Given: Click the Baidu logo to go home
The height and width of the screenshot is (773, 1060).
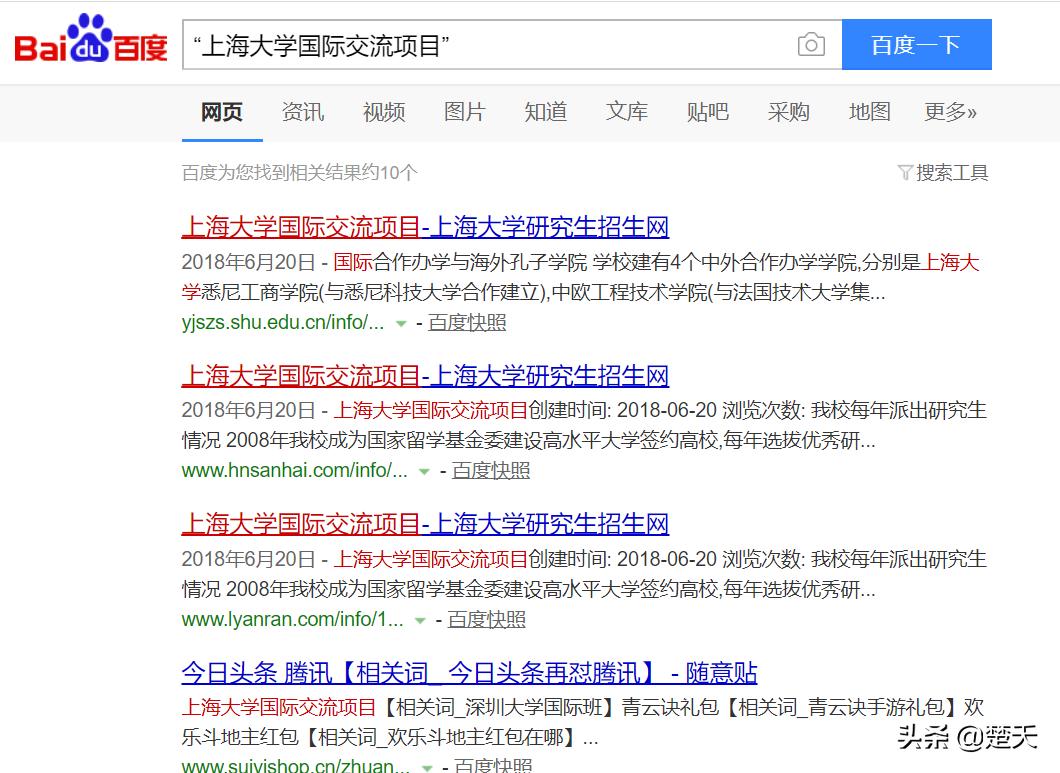Looking at the screenshot, I should click(x=88, y=40).
